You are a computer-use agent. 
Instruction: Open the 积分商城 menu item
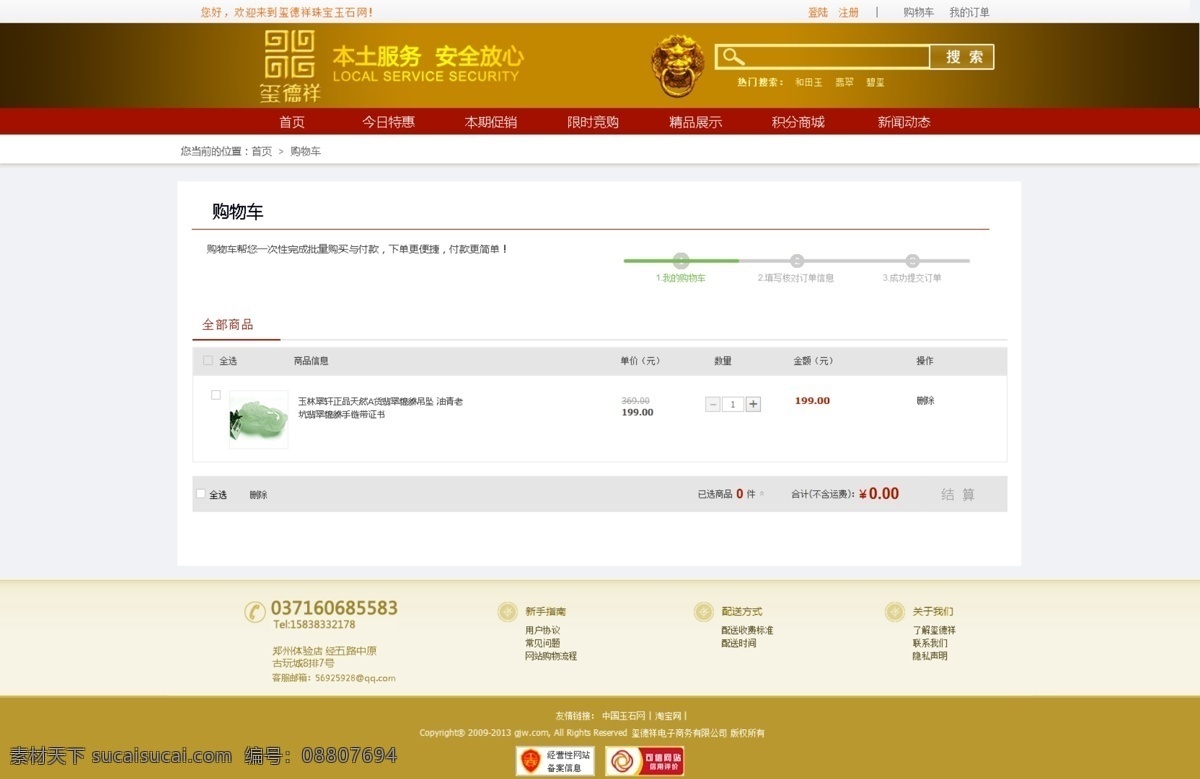[x=798, y=122]
